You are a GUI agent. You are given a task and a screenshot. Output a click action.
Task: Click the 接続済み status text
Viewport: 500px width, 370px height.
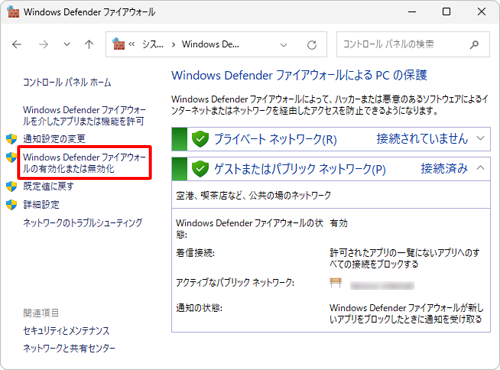point(444,168)
